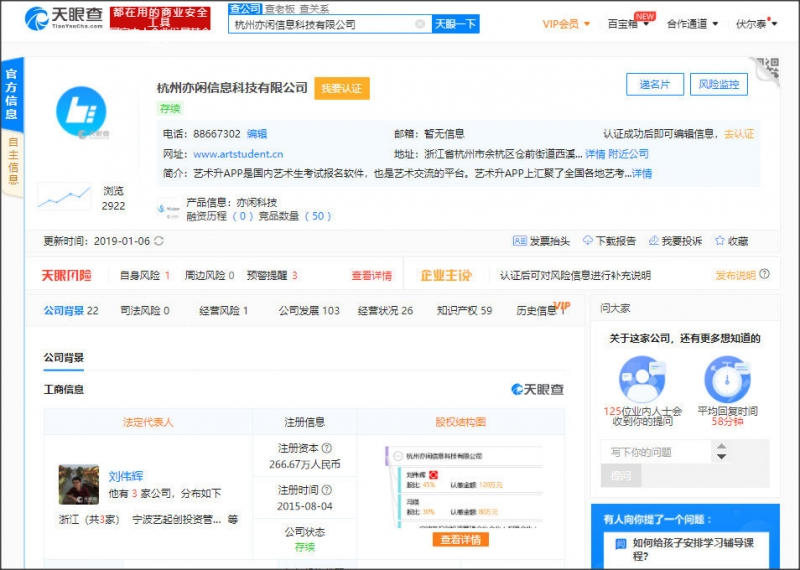Open the 司法风险 0 tab

point(145,310)
